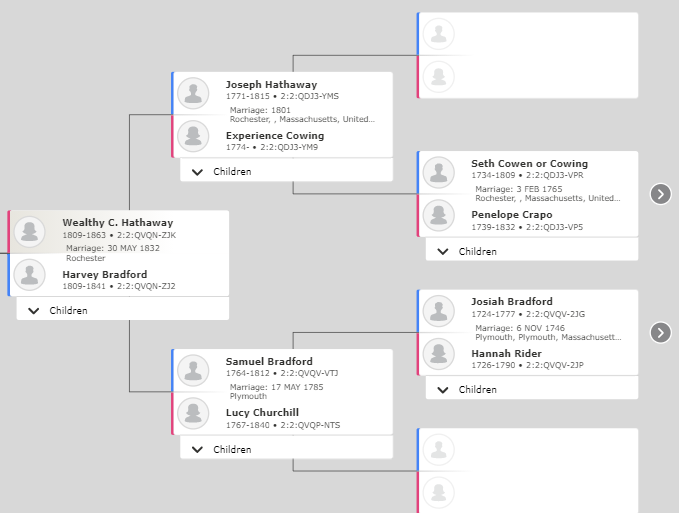The height and width of the screenshot is (513, 679).
Task: Click Wealthy C. Hathaway's avatar icon
Action: [29, 232]
